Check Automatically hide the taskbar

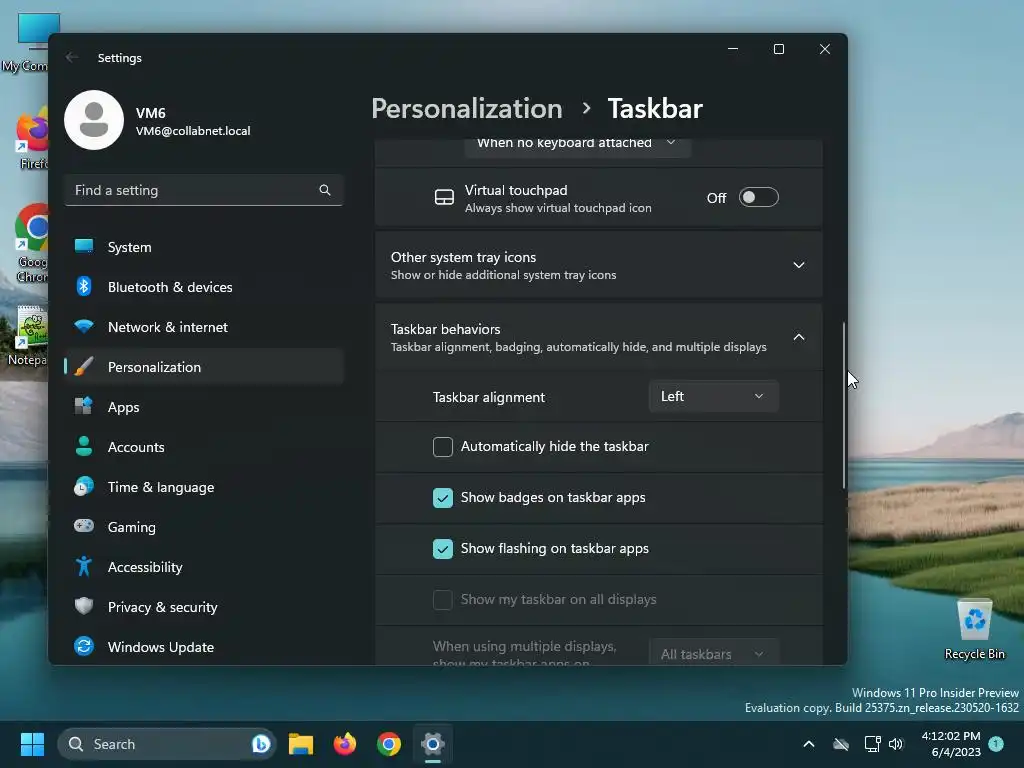tap(443, 447)
